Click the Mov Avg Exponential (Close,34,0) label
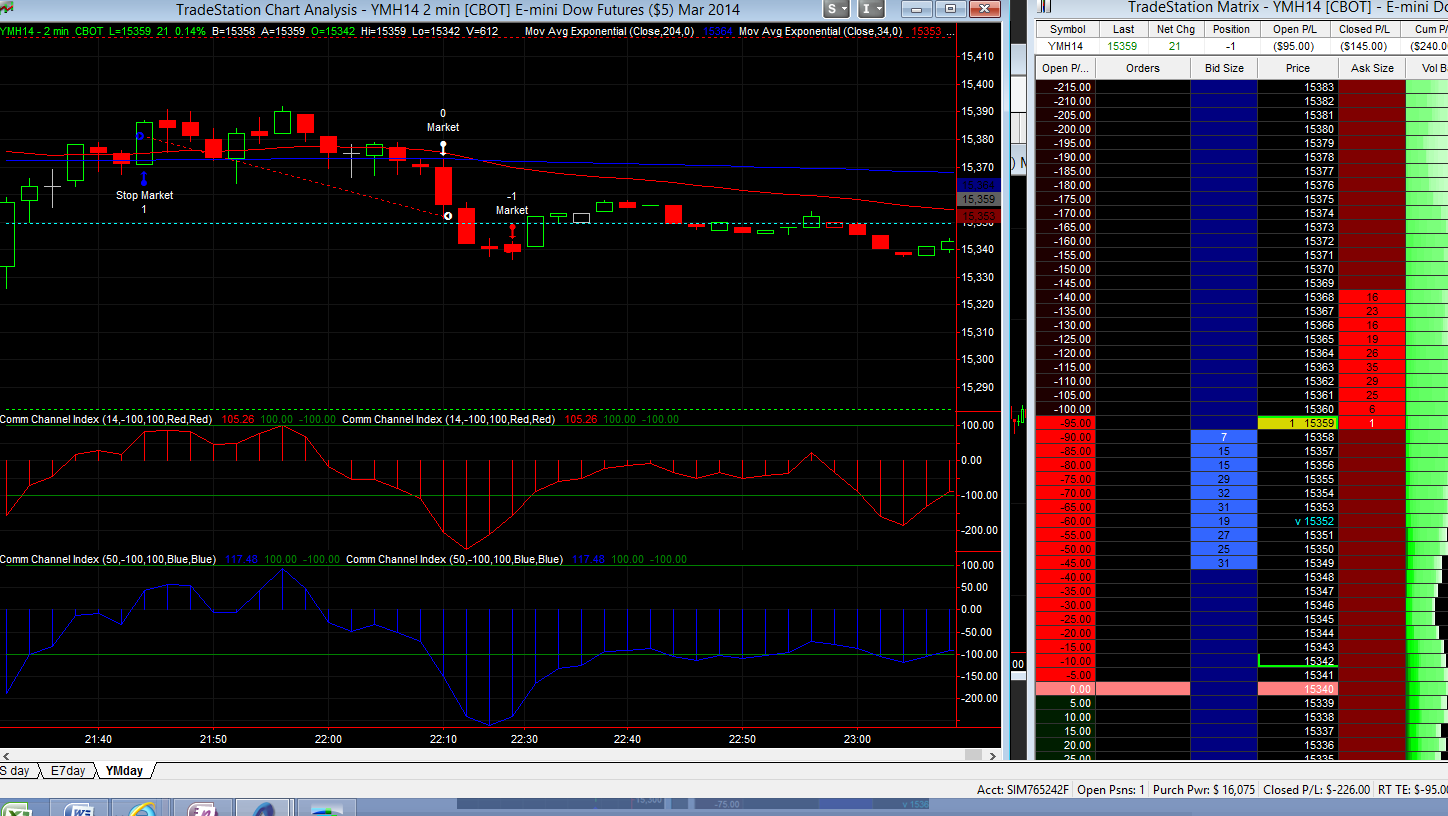1448x816 pixels. pyautogui.click(x=821, y=31)
